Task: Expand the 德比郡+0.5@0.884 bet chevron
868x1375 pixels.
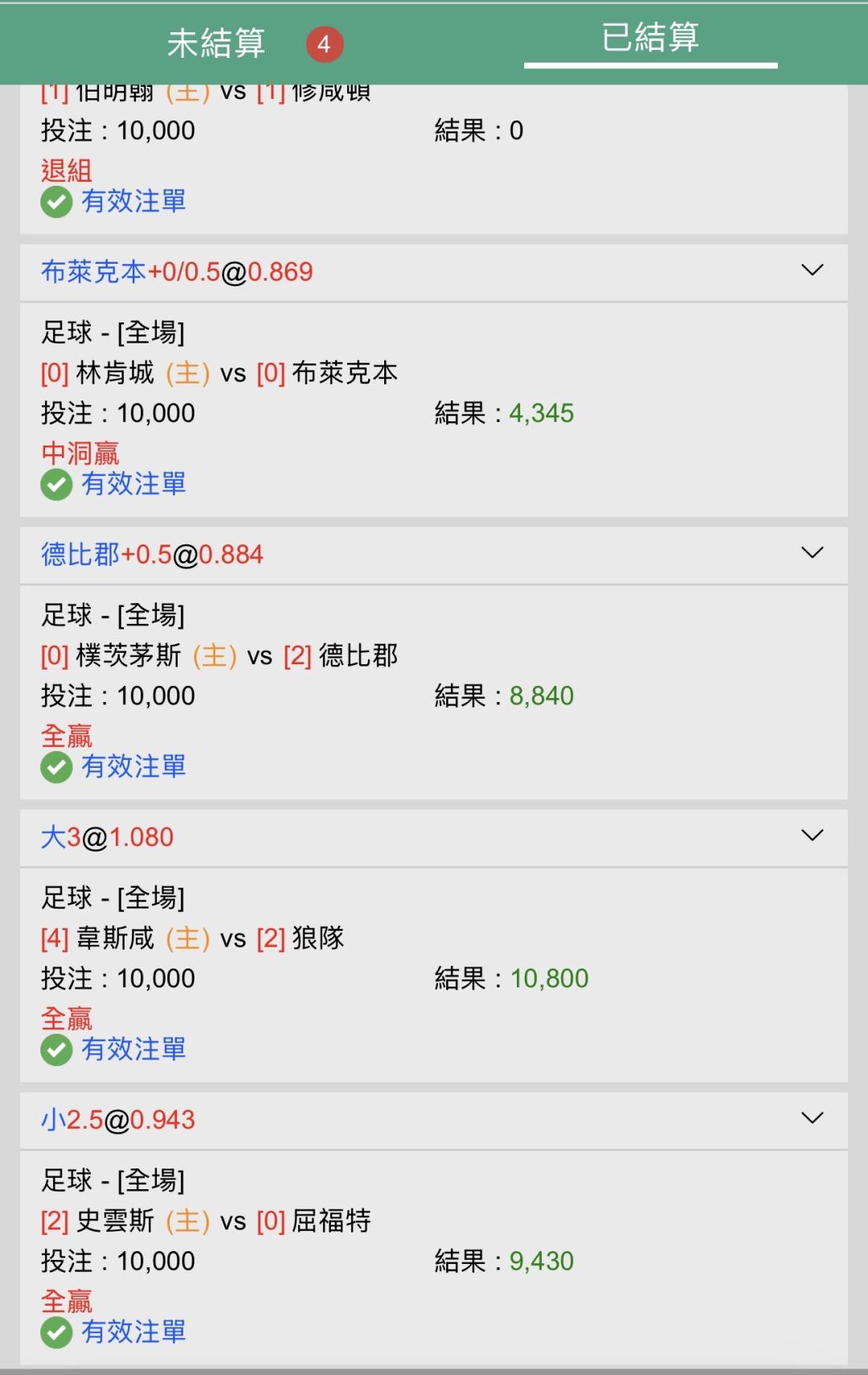Action: [813, 552]
